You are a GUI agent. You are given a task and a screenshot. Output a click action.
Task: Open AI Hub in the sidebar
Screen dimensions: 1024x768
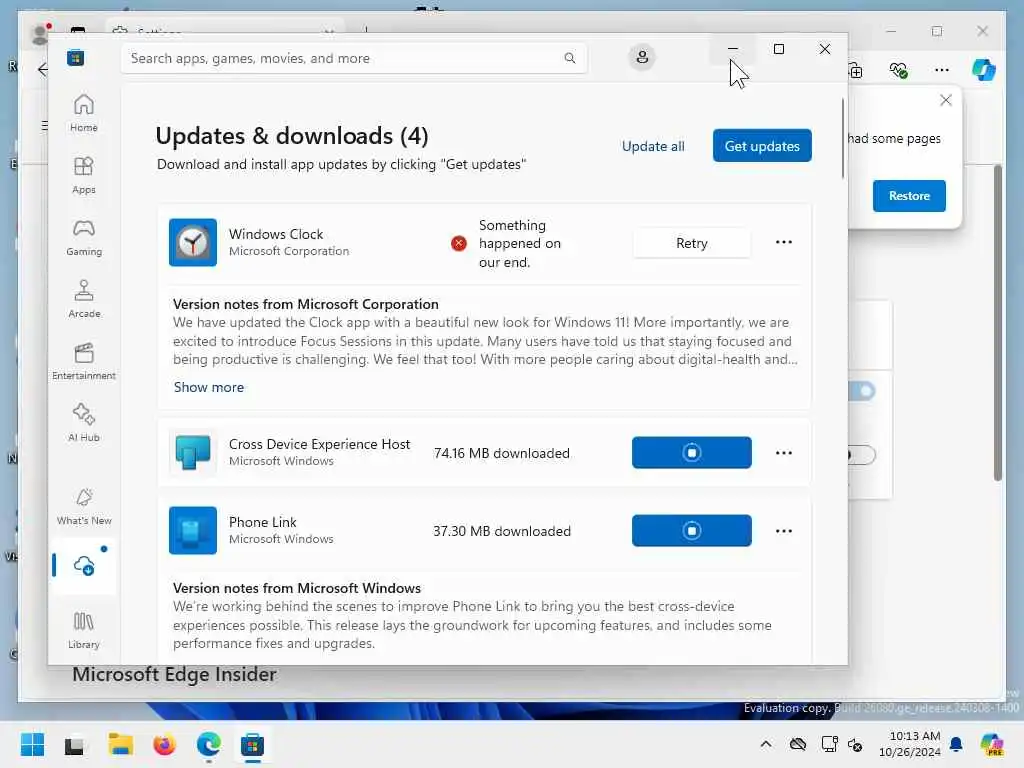coord(84,423)
